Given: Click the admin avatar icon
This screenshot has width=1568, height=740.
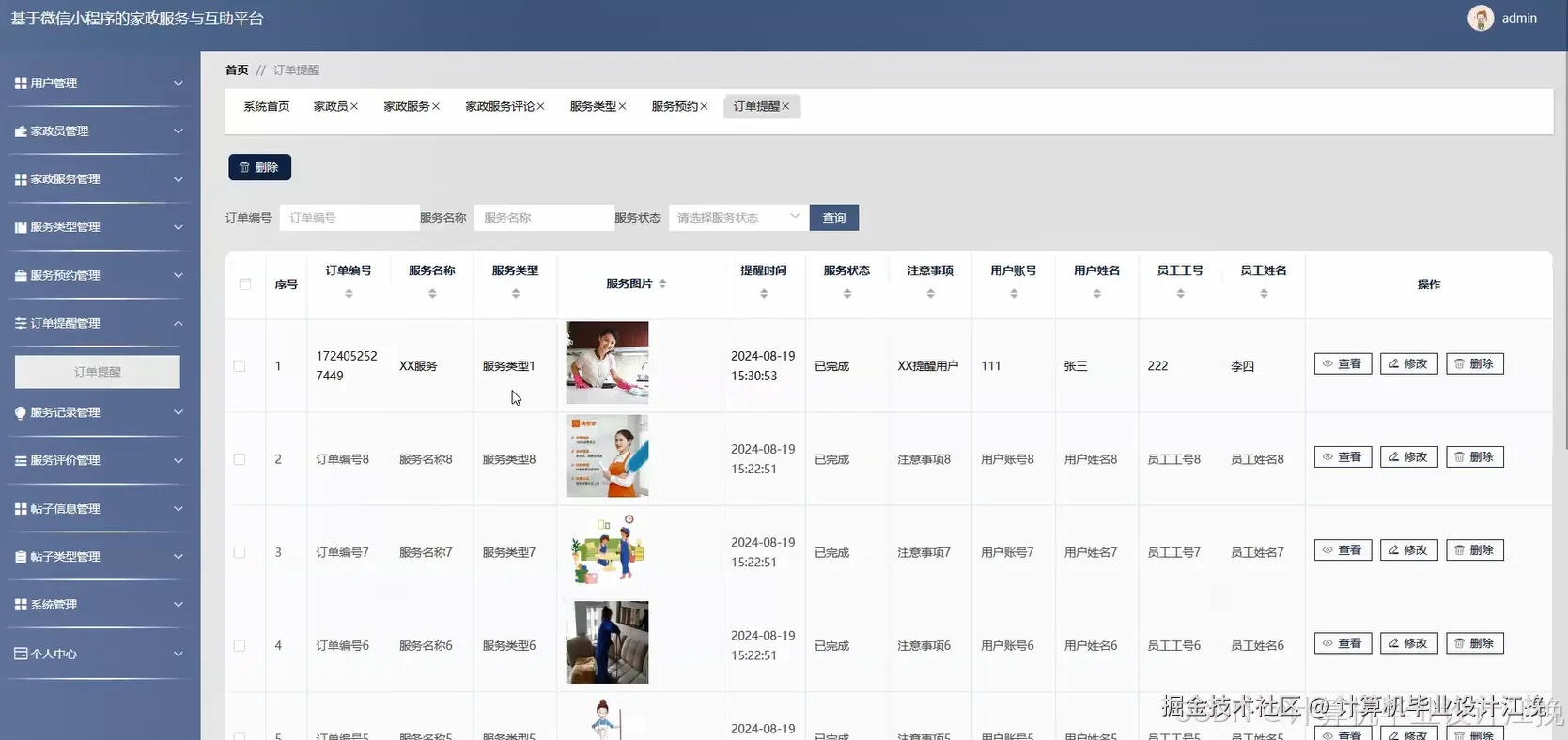Looking at the screenshot, I should [1481, 19].
